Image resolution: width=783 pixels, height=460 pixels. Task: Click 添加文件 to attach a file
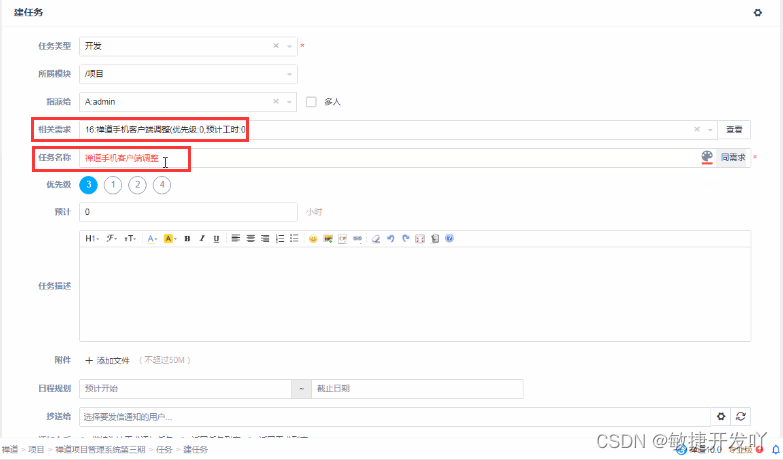[107, 361]
